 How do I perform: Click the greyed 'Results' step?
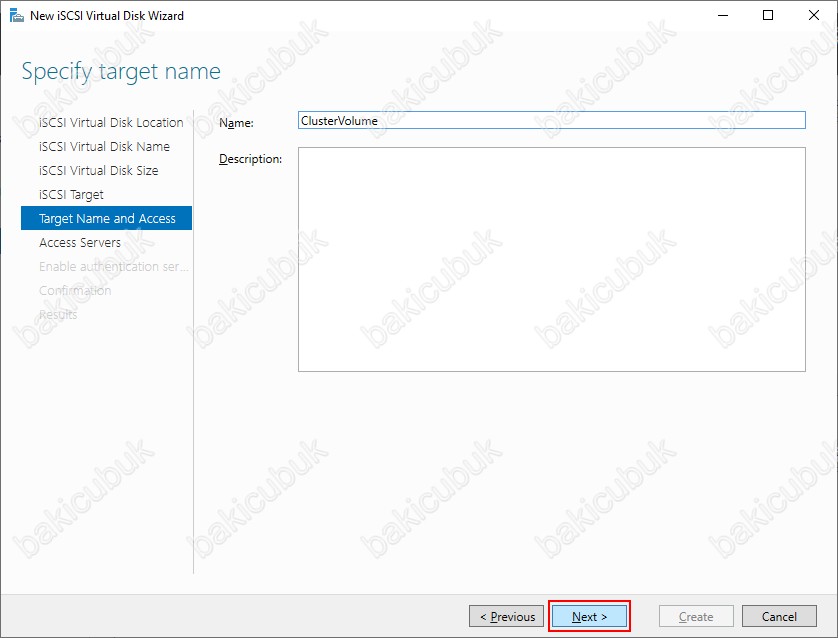[x=58, y=314]
